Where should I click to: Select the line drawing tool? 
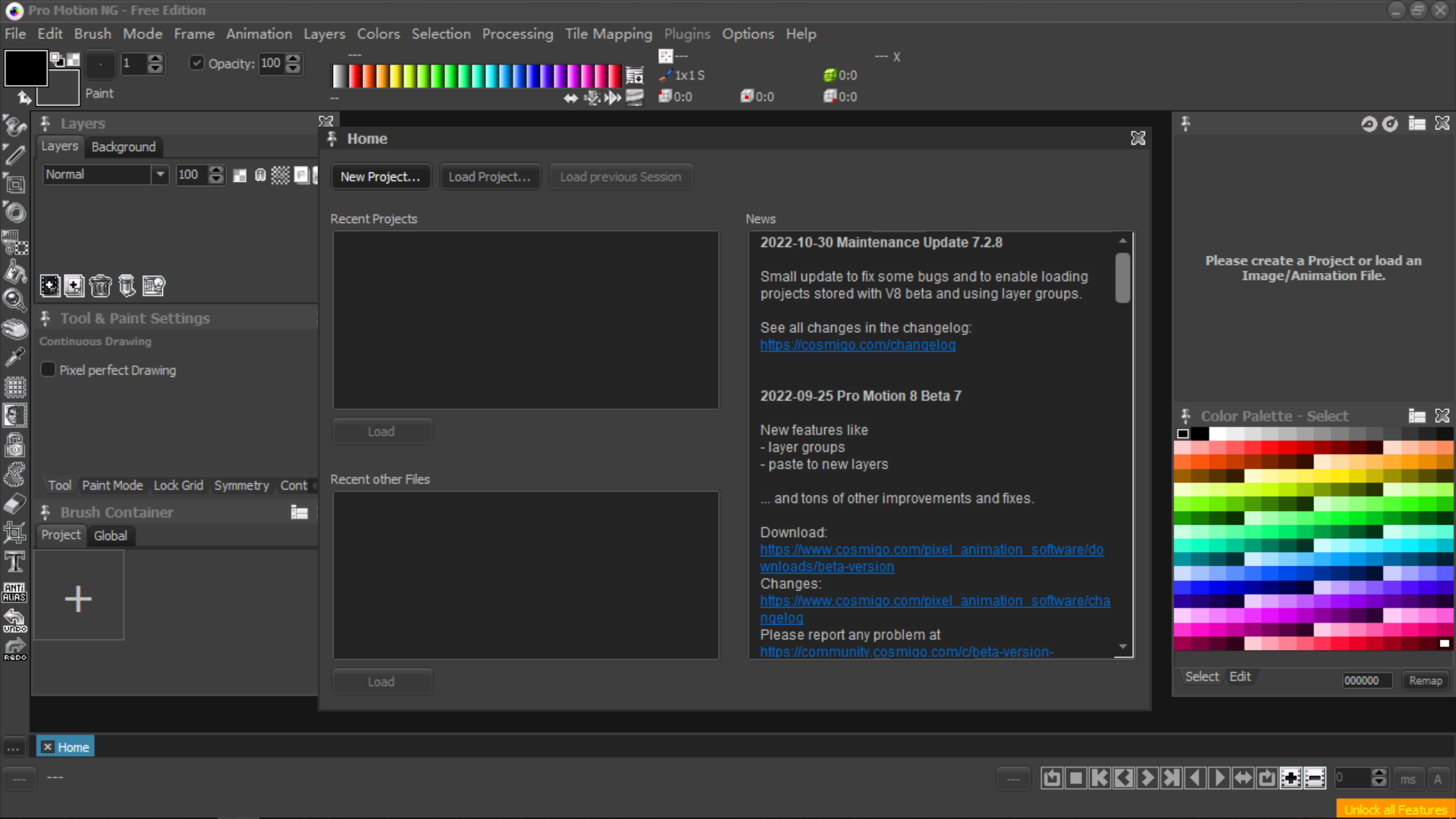14,155
